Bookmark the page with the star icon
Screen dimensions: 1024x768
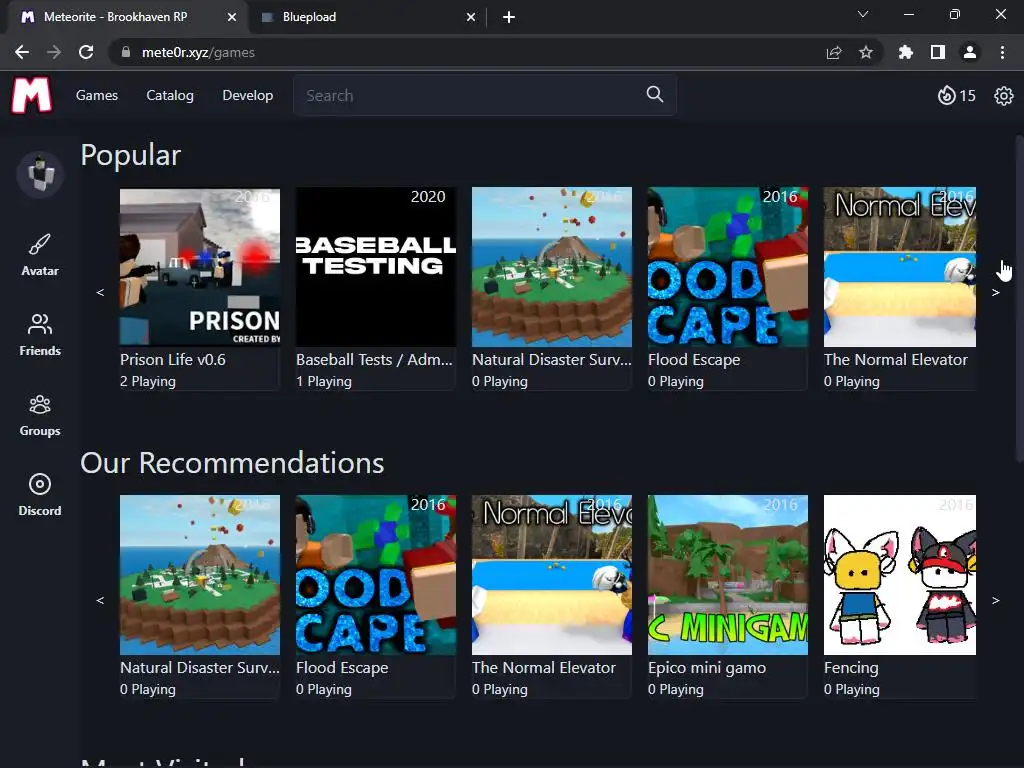[866, 52]
